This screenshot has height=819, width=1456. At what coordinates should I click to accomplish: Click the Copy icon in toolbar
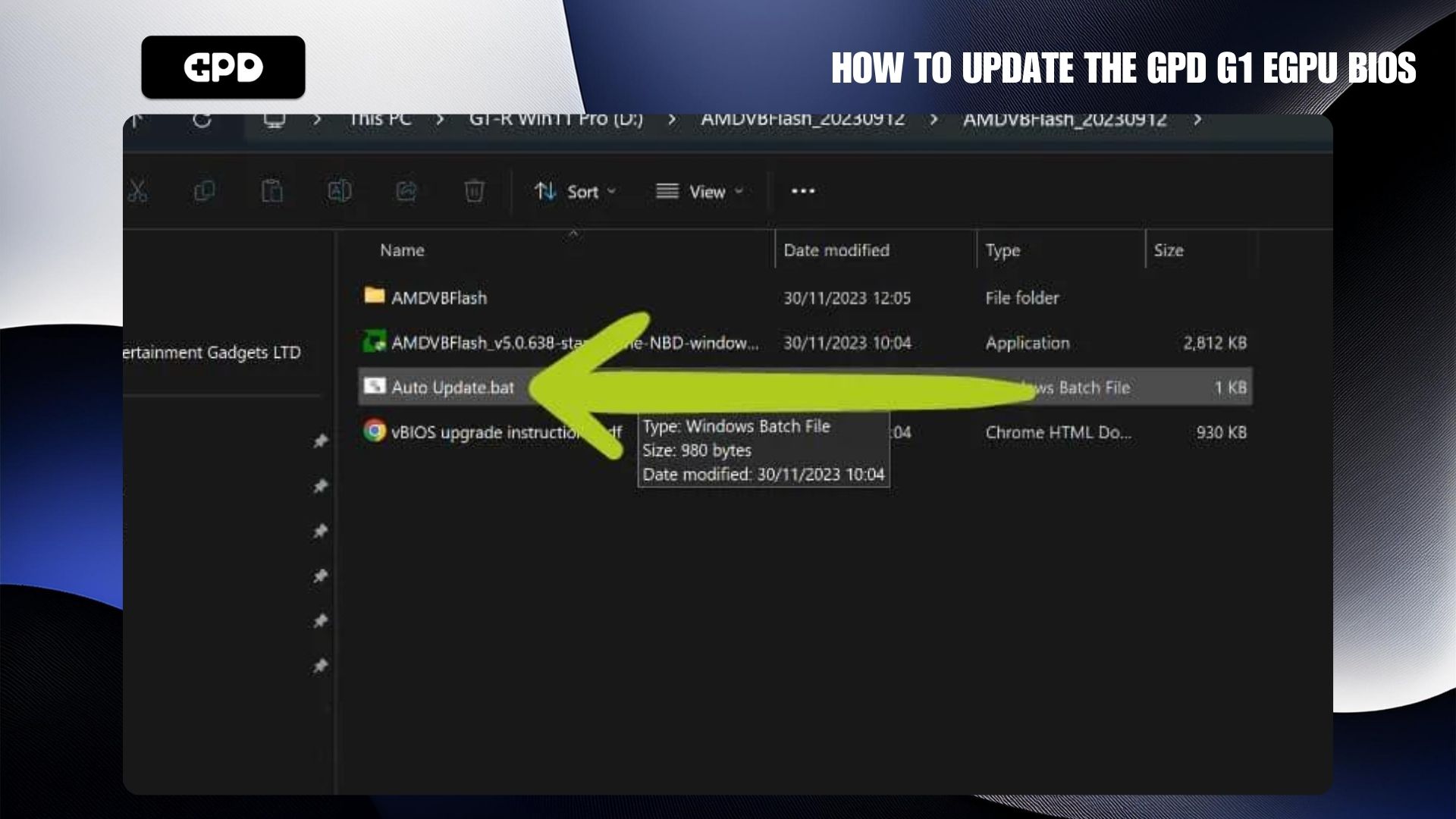(204, 191)
